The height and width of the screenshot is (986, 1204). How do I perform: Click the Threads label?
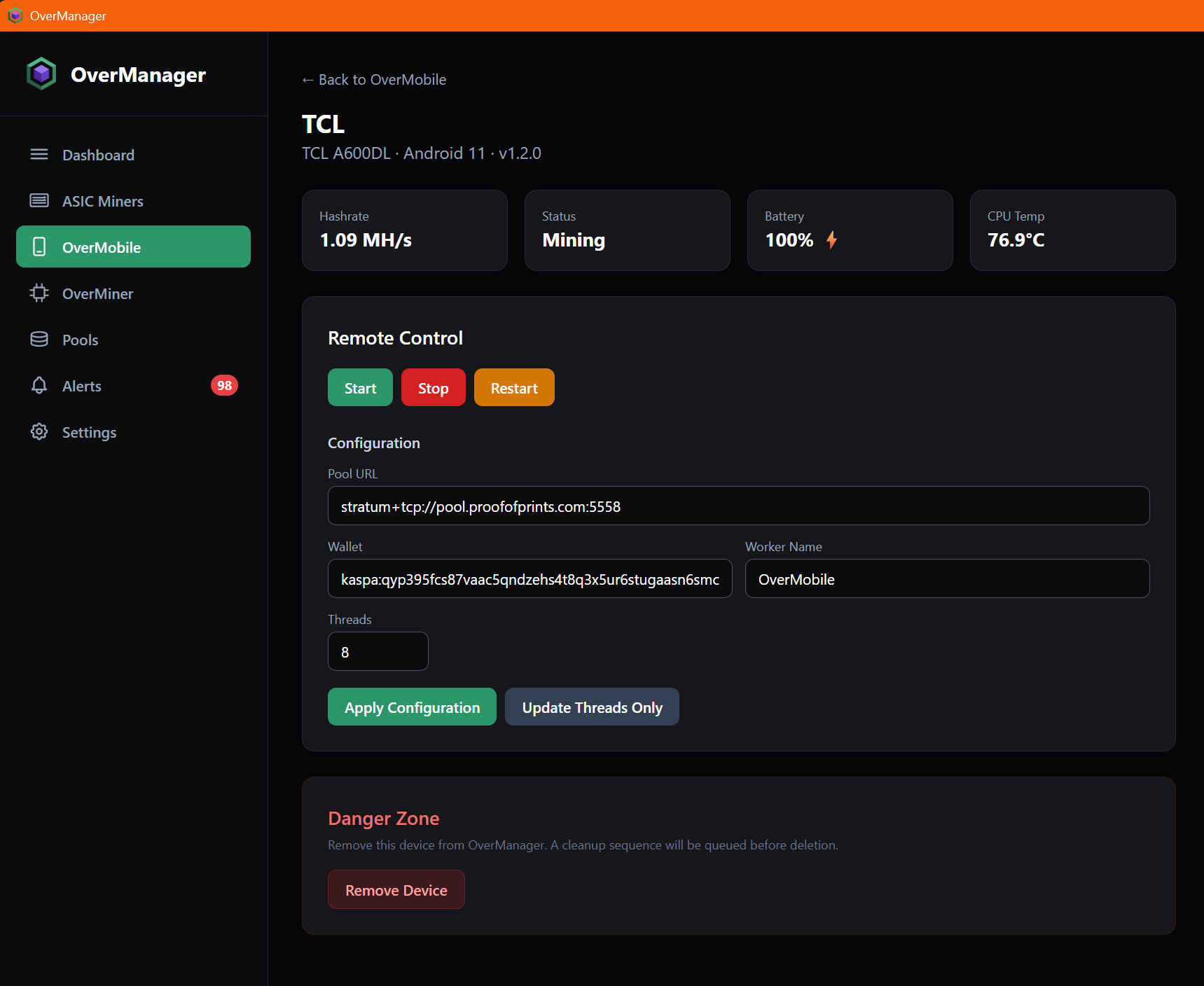[x=350, y=619]
